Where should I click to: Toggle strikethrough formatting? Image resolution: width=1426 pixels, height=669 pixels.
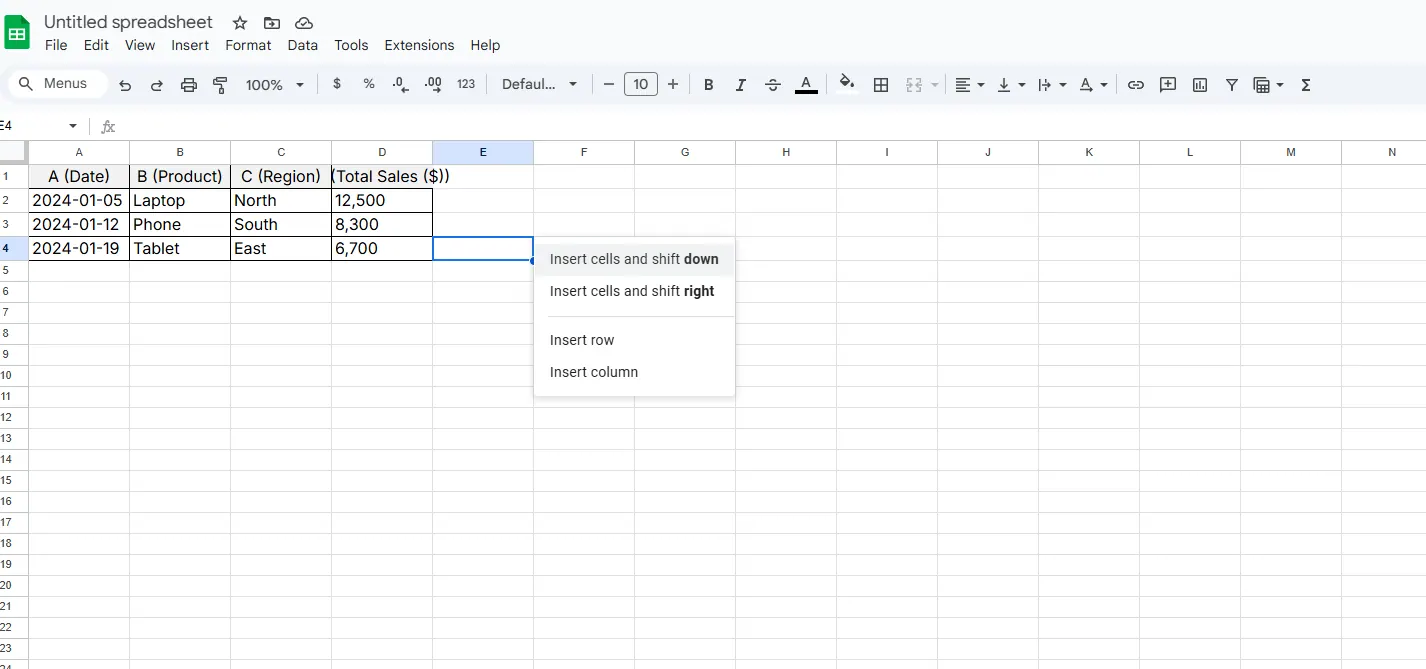[772, 85]
